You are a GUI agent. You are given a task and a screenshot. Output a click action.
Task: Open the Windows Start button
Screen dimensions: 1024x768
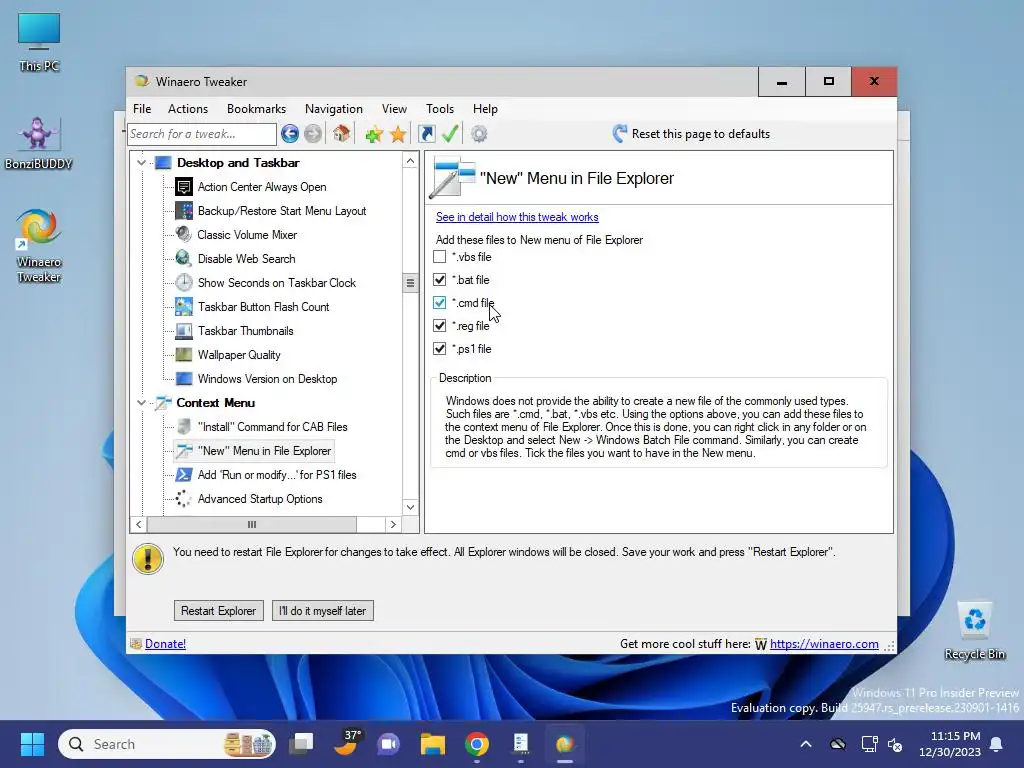point(32,744)
